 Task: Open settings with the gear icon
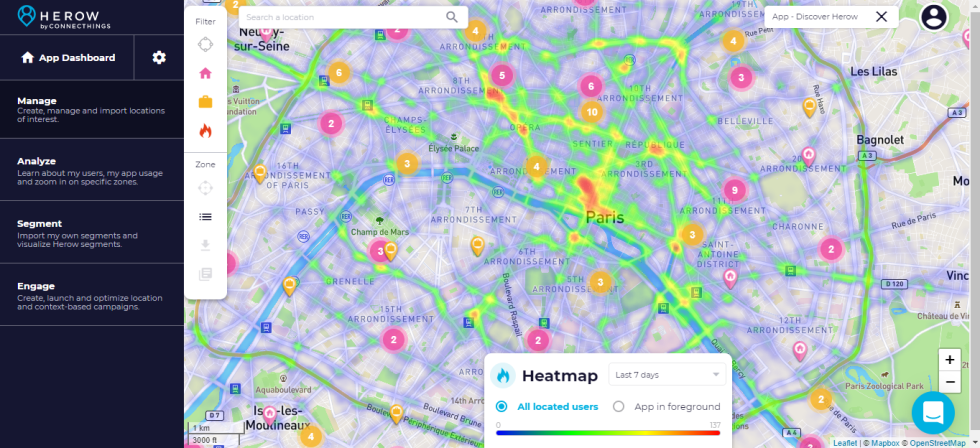(x=159, y=58)
